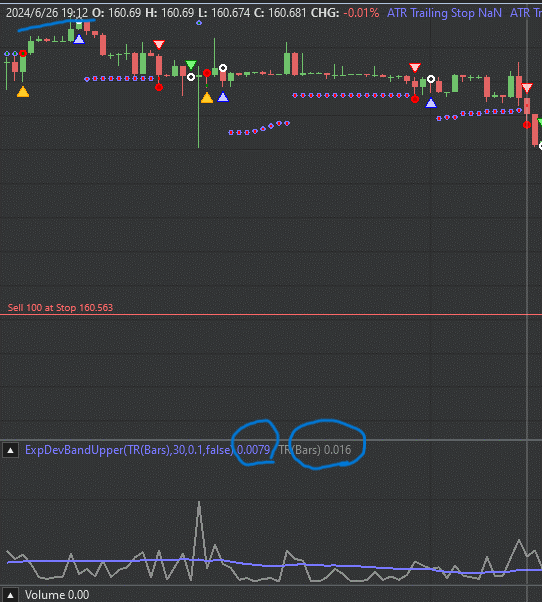
Task: Click white circle marker beneath the green down-triangle
Action: coord(191,77)
